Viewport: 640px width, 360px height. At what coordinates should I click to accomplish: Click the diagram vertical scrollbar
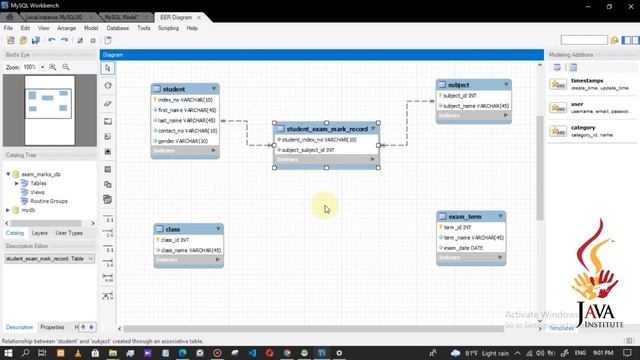(540, 167)
